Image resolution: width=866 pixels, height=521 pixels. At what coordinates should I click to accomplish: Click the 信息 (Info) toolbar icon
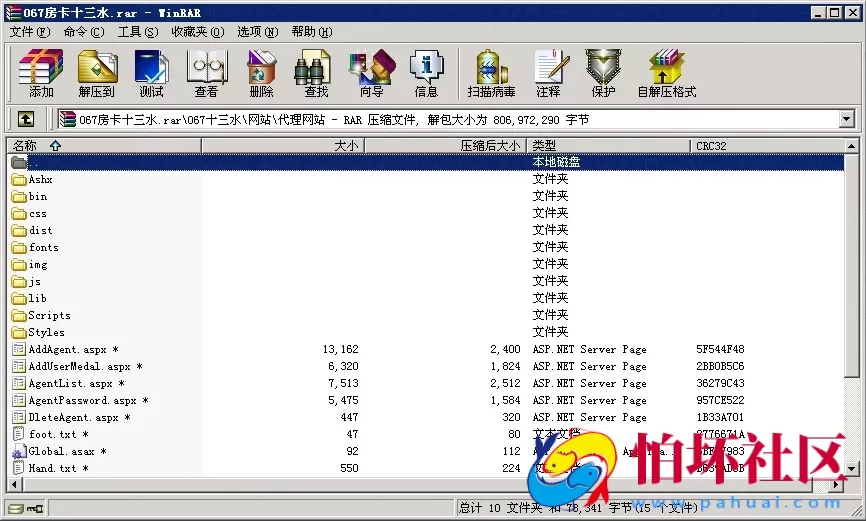(426, 73)
